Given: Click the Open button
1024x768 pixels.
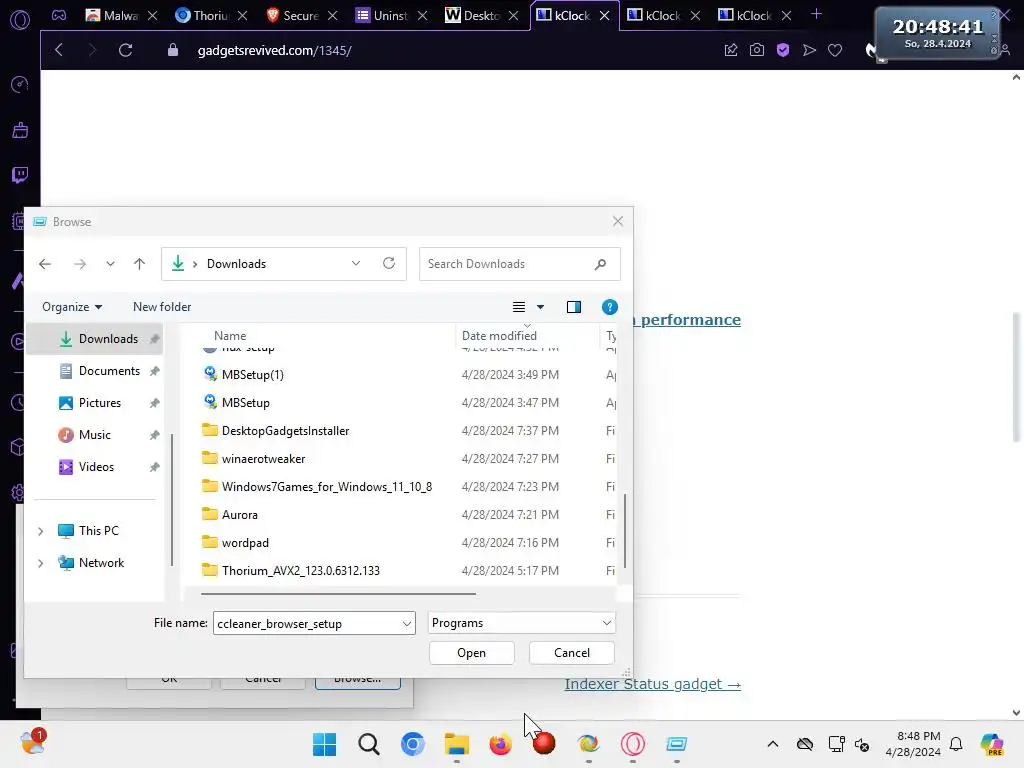Looking at the screenshot, I should click(x=472, y=653).
